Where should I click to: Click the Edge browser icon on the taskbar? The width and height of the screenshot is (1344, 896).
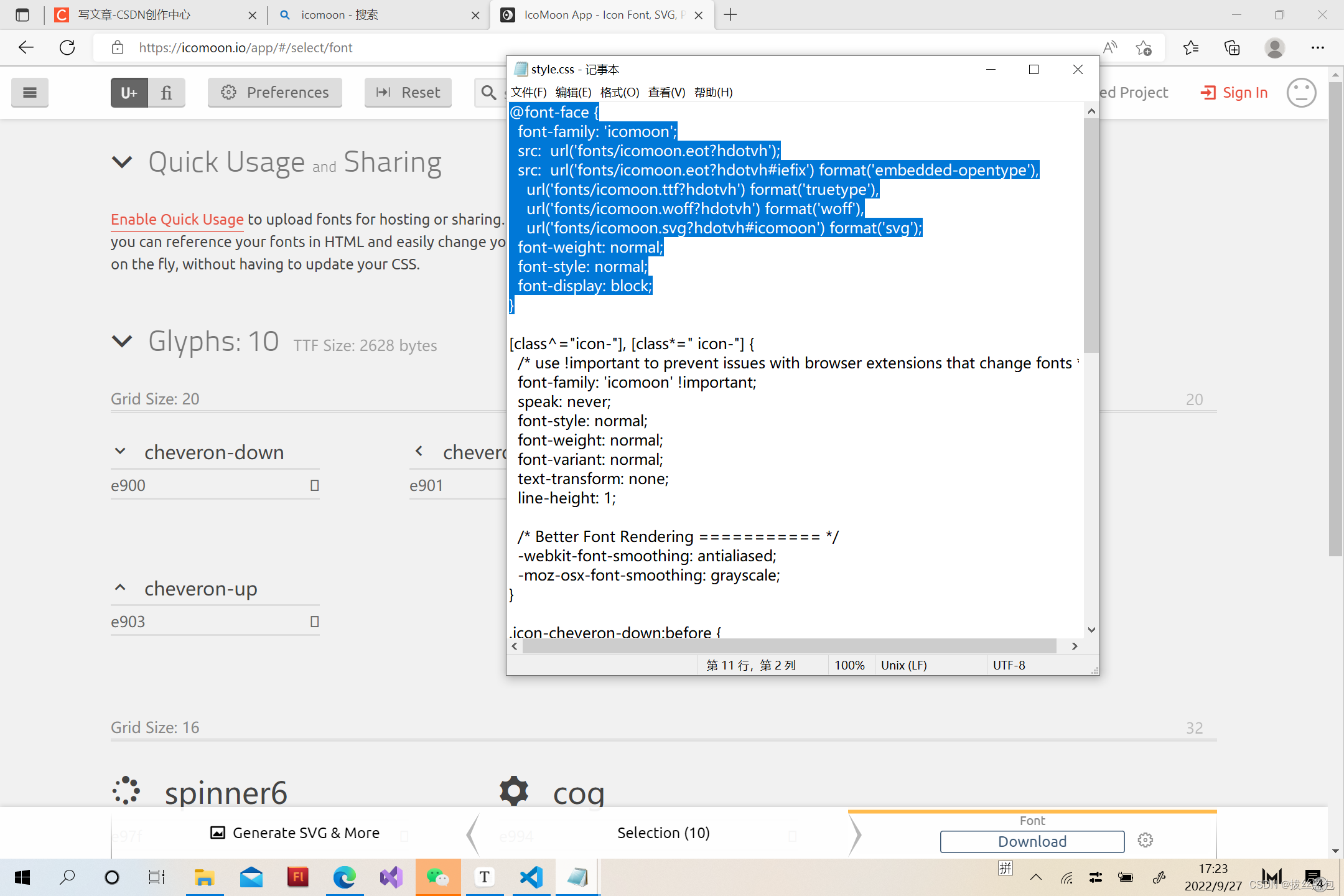pyautogui.click(x=344, y=877)
